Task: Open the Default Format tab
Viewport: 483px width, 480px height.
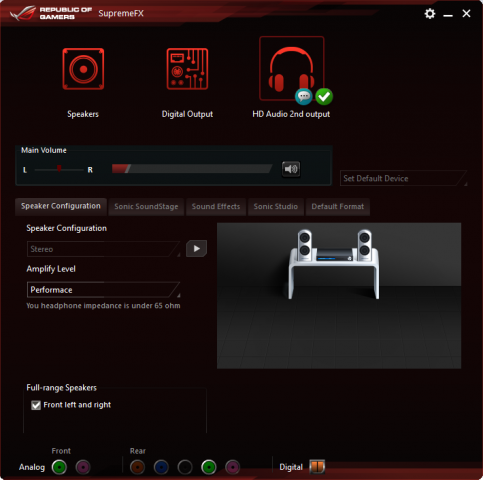Action: coord(338,207)
